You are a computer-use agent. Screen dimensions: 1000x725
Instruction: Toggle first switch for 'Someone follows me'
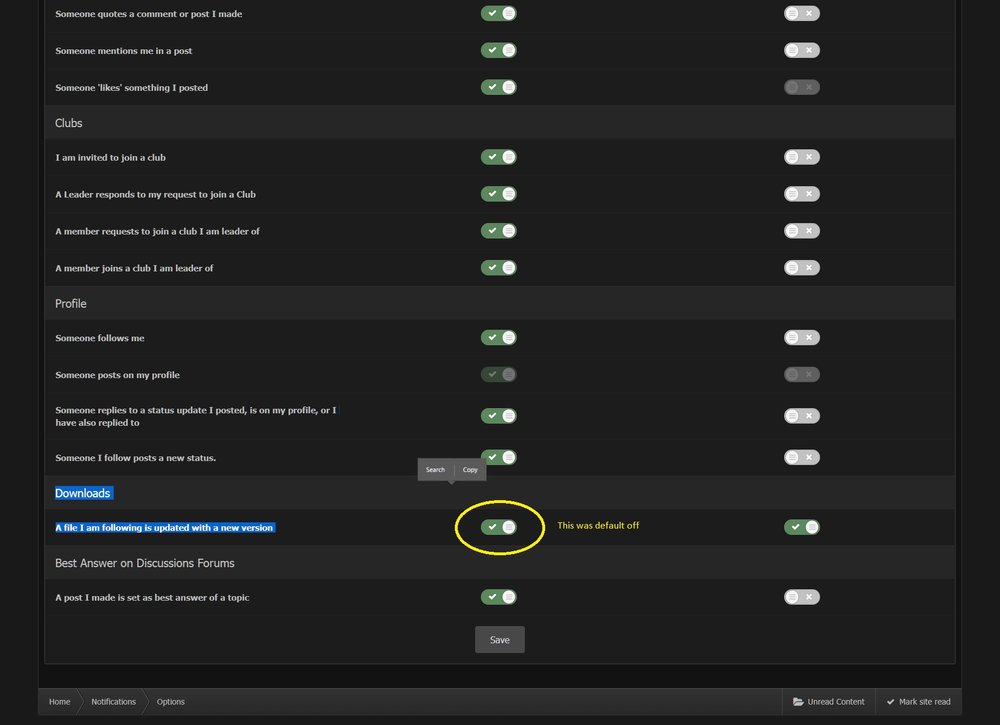coord(499,337)
